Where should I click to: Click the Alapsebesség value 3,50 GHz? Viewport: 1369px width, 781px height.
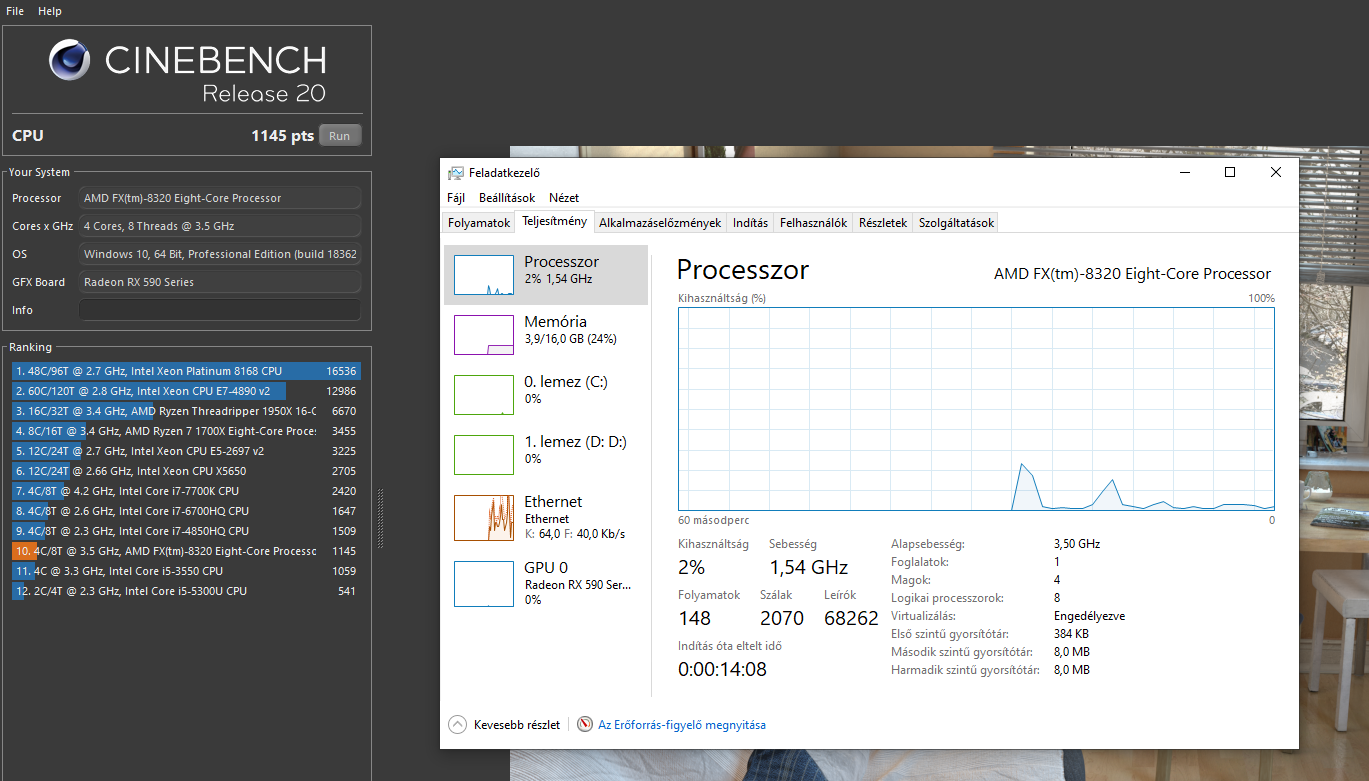click(x=1077, y=544)
